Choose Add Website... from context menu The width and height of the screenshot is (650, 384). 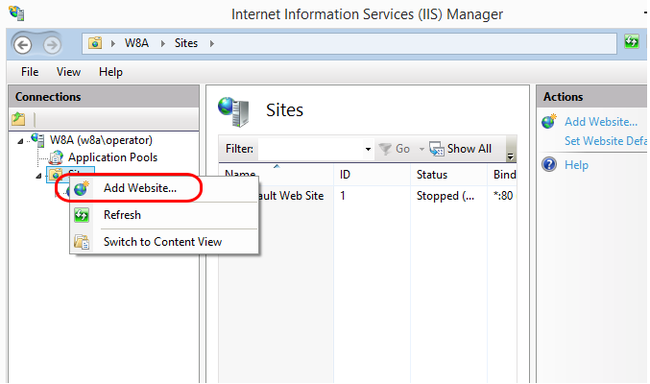click(140, 188)
